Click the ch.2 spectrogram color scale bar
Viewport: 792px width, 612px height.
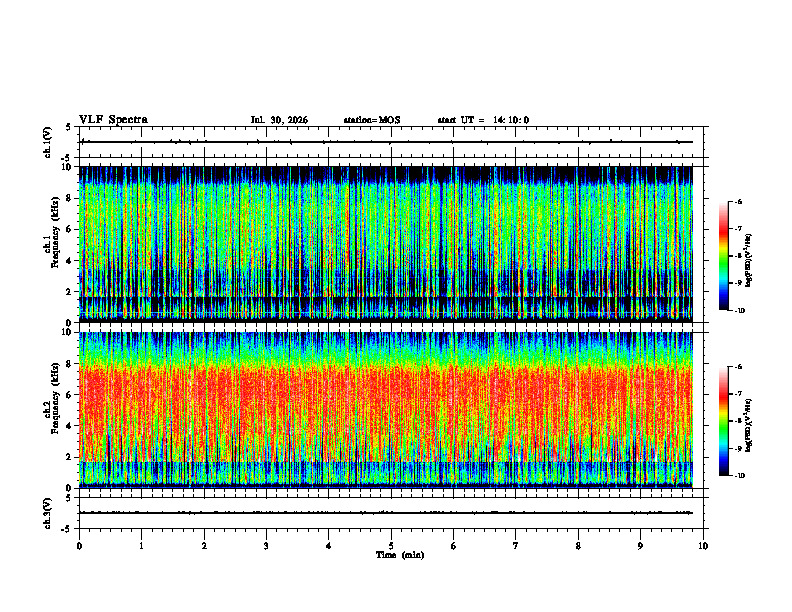click(x=723, y=421)
